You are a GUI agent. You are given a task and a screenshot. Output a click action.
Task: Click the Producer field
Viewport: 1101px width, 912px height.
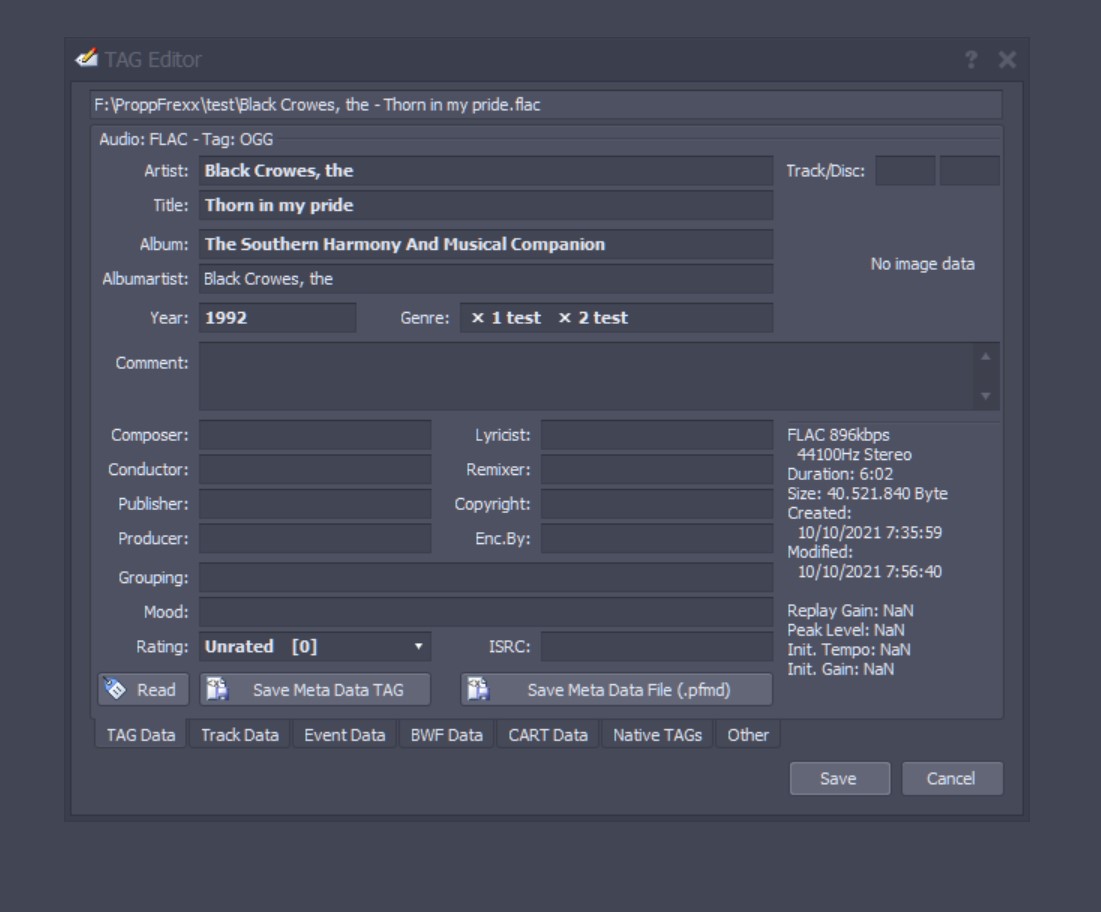315,538
